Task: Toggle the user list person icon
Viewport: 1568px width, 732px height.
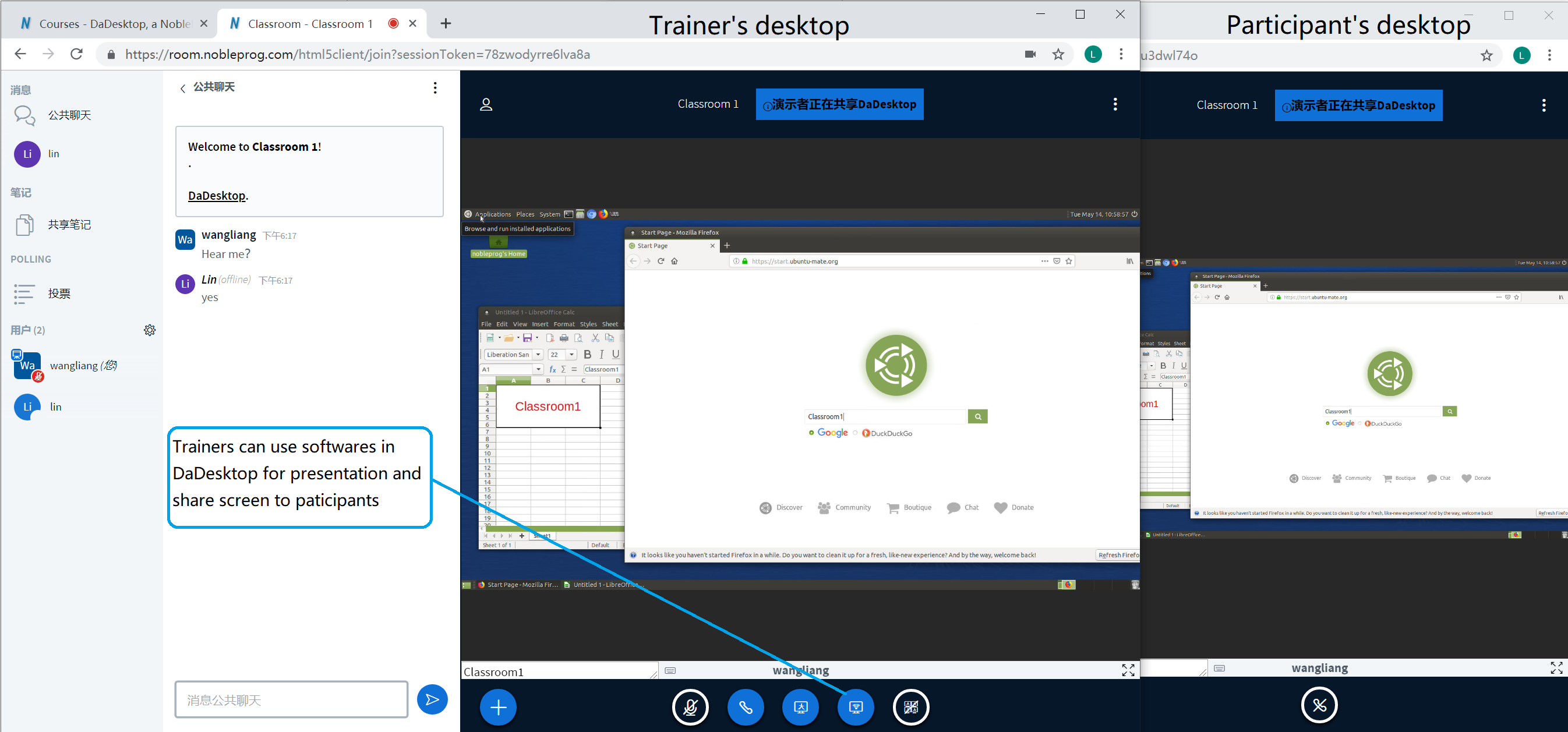Action: click(486, 105)
